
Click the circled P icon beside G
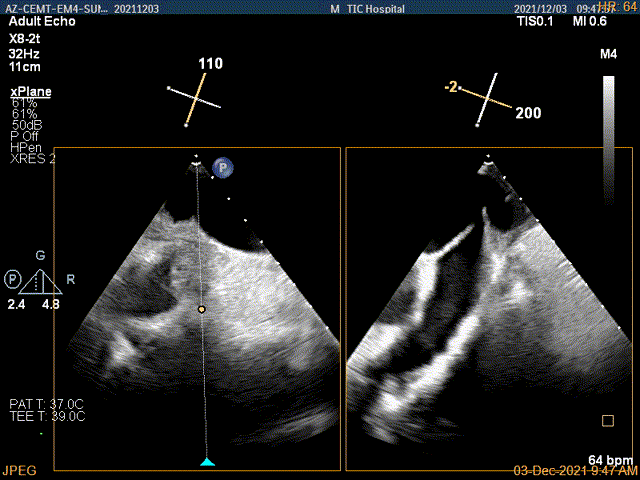click(x=13, y=277)
